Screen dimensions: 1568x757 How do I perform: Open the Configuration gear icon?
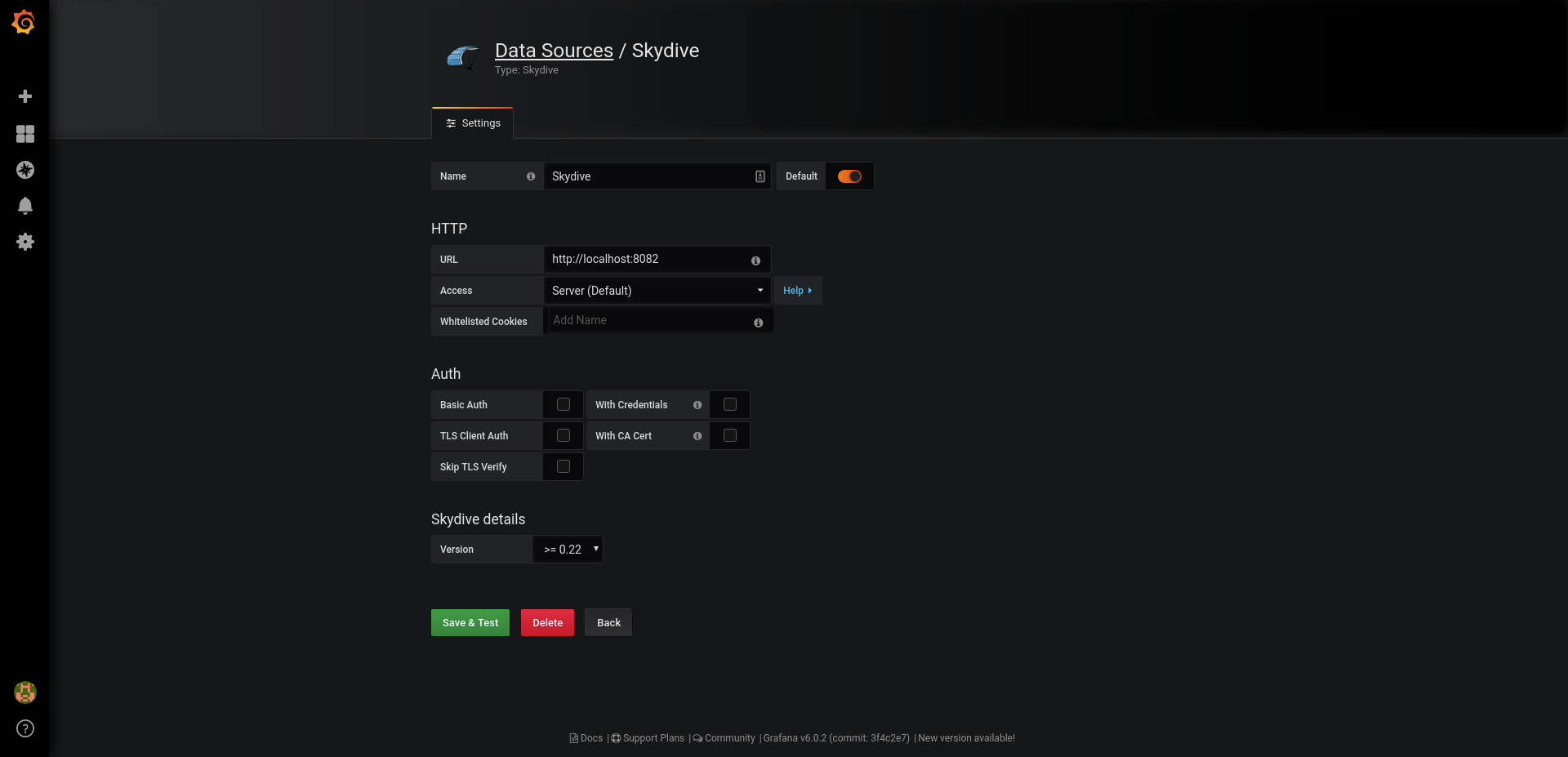[x=25, y=242]
